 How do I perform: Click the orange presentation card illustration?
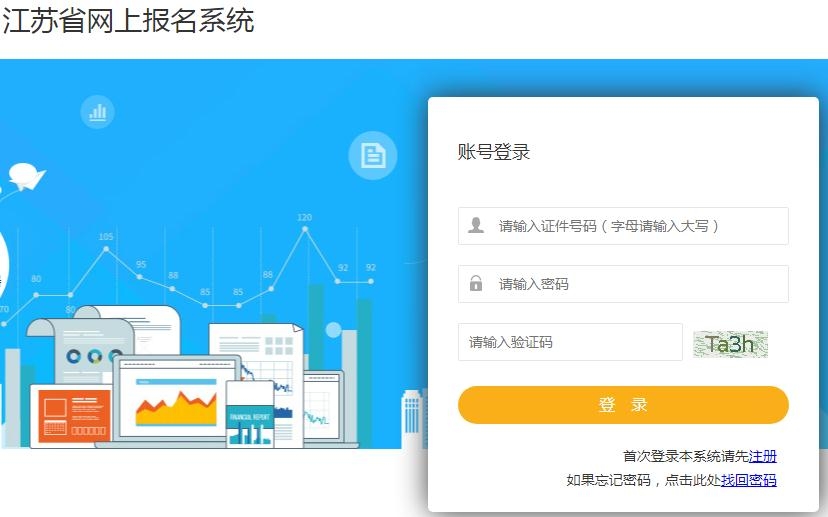pyautogui.click(x=73, y=417)
